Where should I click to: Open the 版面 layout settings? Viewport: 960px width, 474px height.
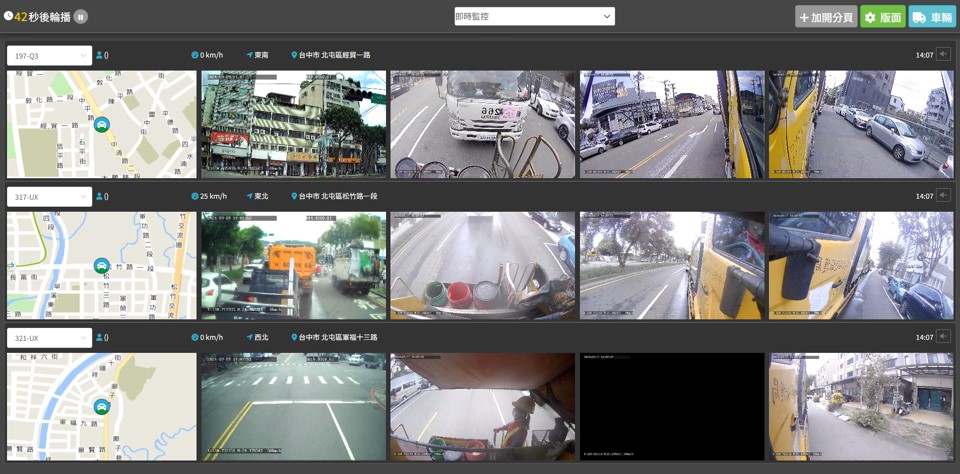(882, 17)
